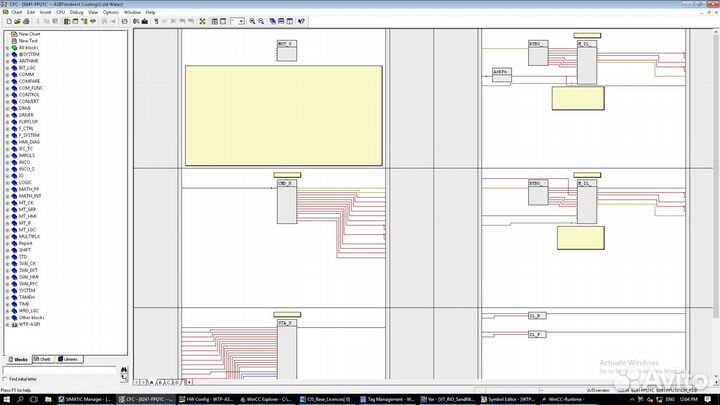This screenshot has width=720, height=405.
Task: Click the block search input field
Action: point(60,371)
